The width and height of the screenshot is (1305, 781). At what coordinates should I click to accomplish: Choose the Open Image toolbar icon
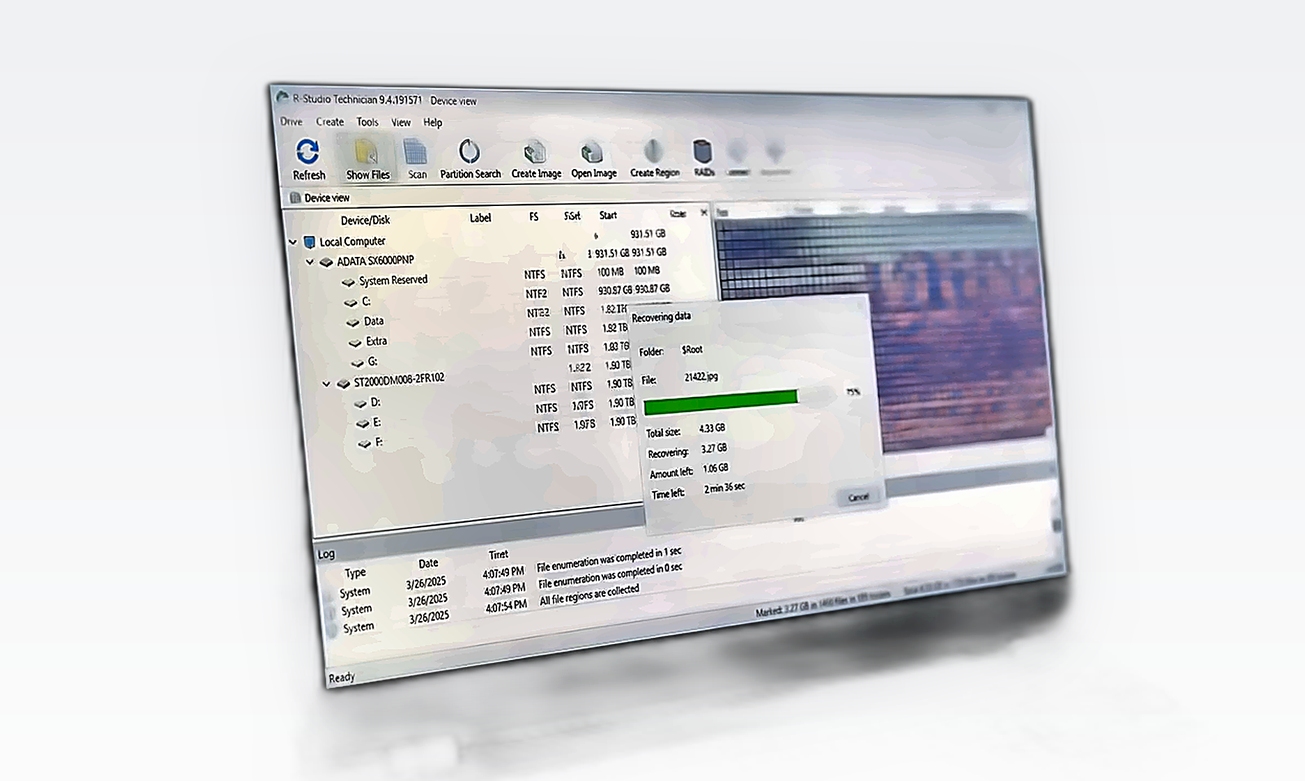point(592,152)
